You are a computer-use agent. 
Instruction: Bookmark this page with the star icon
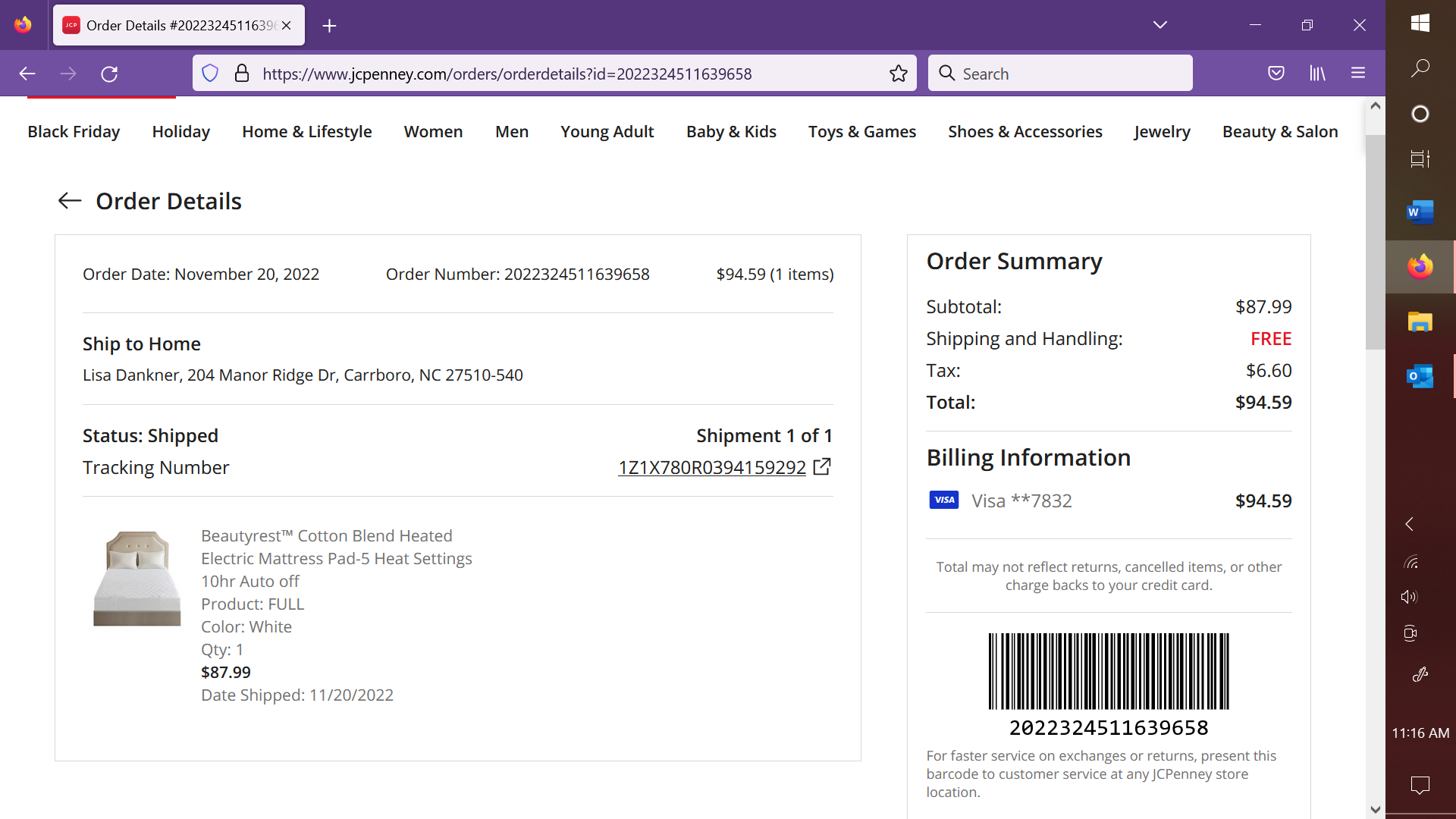(x=899, y=74)
